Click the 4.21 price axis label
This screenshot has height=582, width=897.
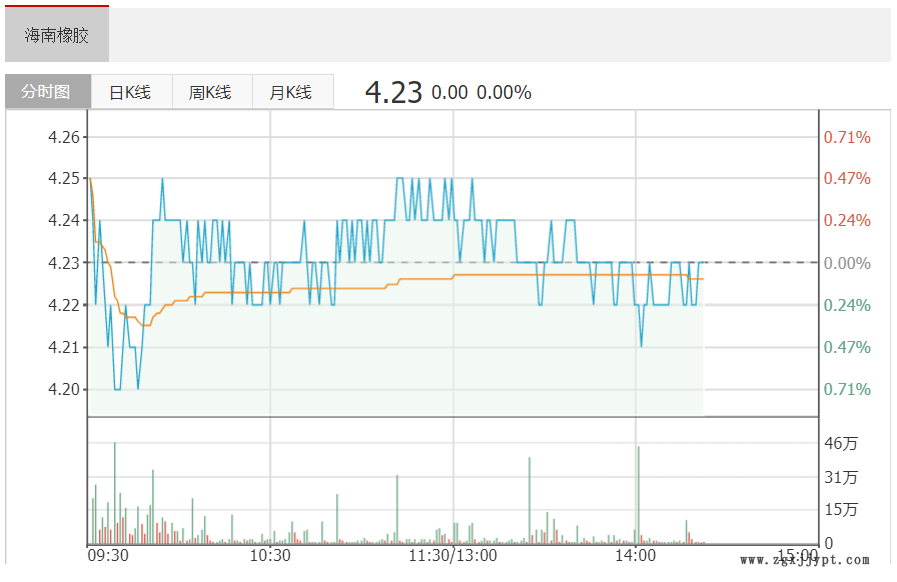(x=64, y=347)
